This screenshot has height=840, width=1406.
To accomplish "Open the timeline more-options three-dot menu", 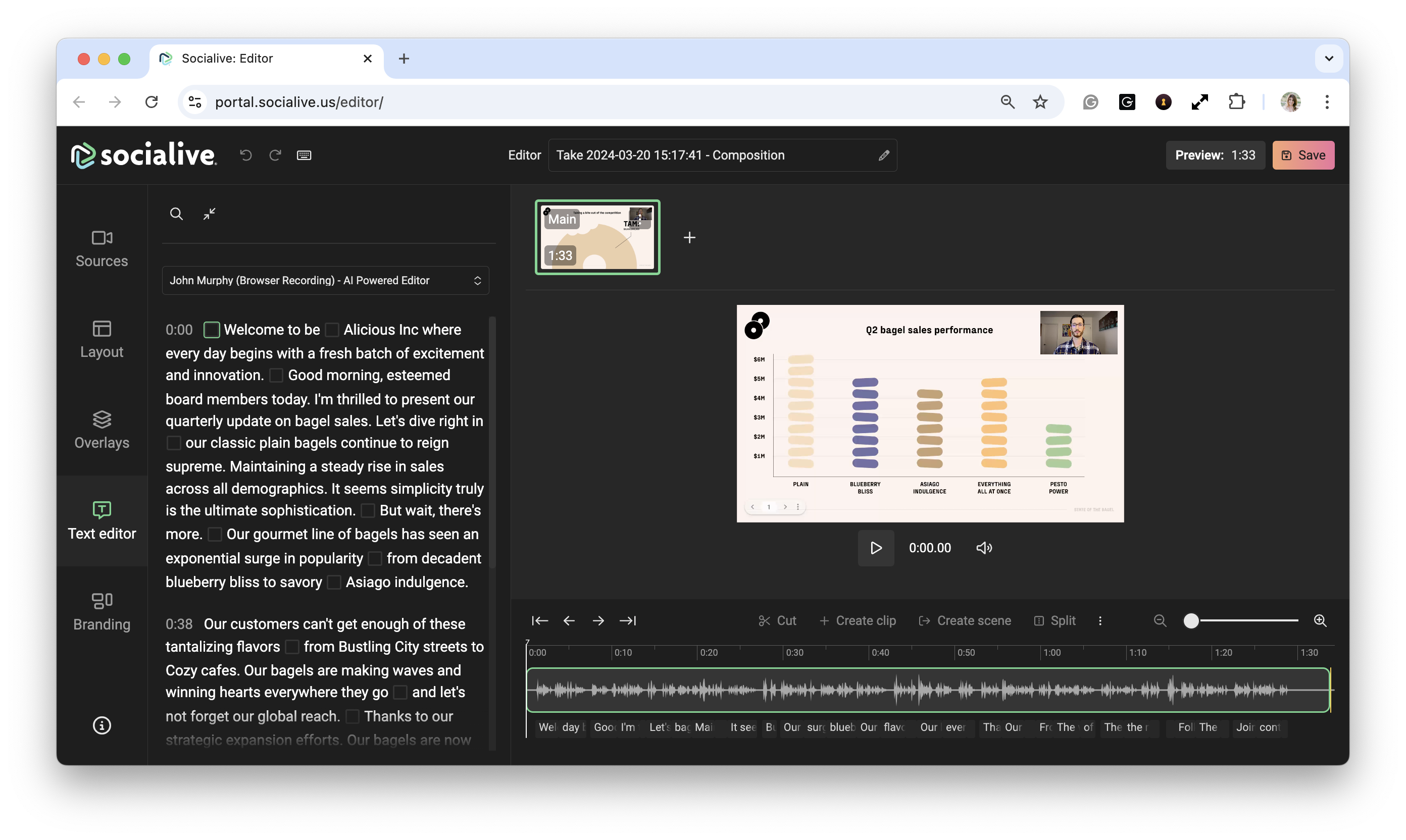I will tap(1100, 621).
